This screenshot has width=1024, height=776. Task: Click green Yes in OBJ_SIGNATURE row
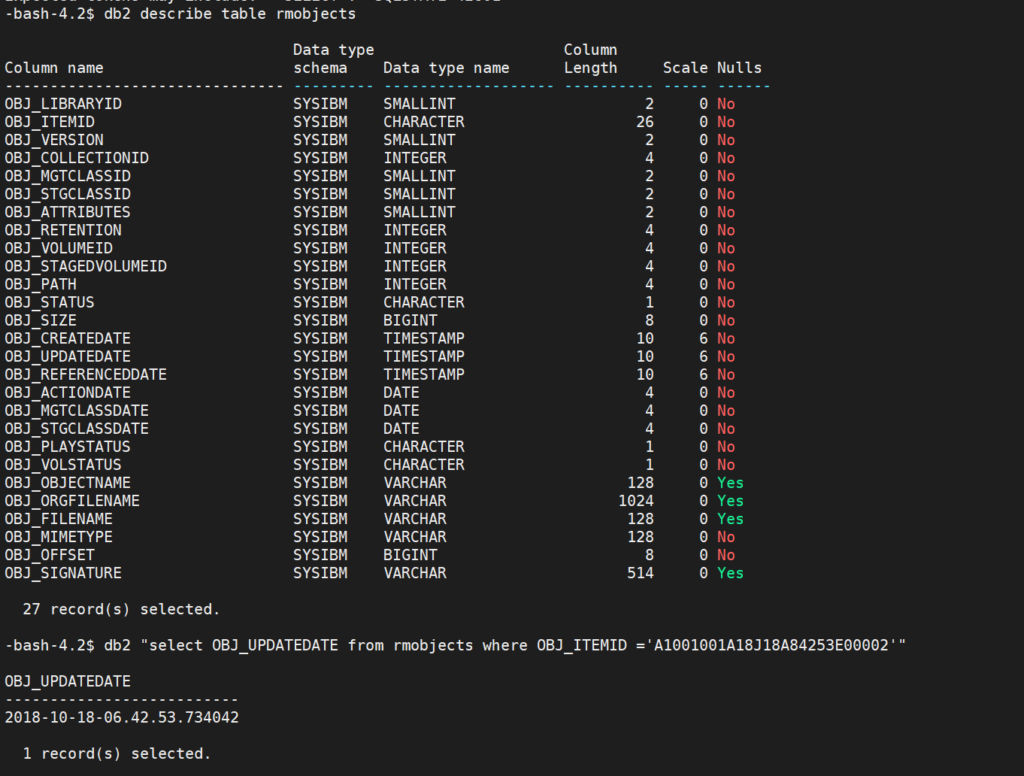click(730, 574)
